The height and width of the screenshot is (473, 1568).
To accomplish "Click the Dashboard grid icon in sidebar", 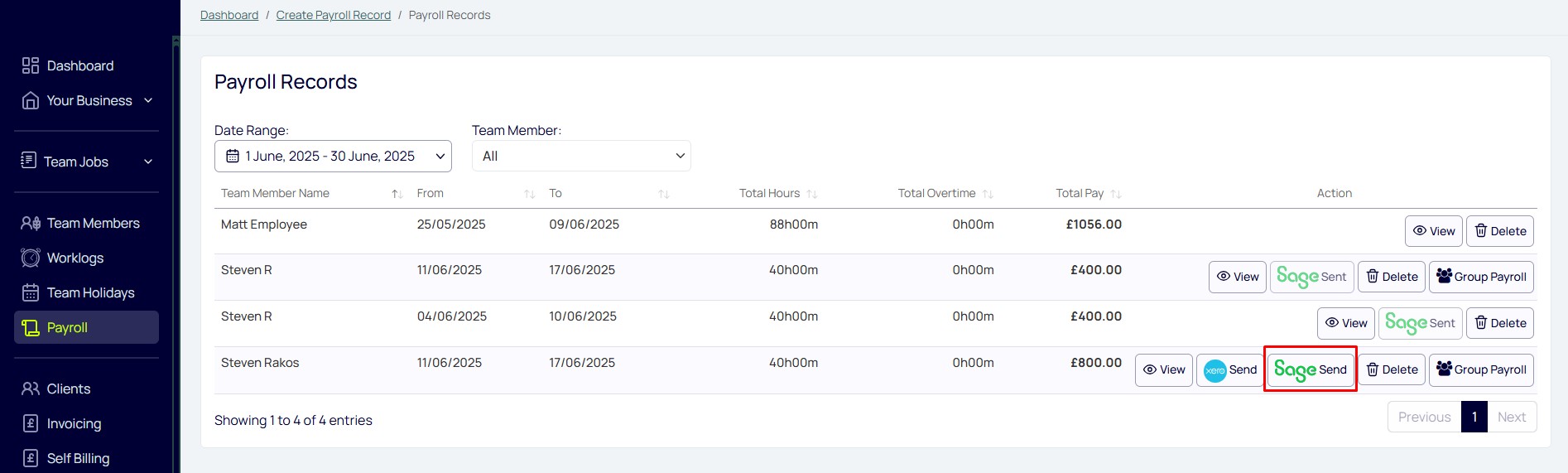I will coord(31,65).
